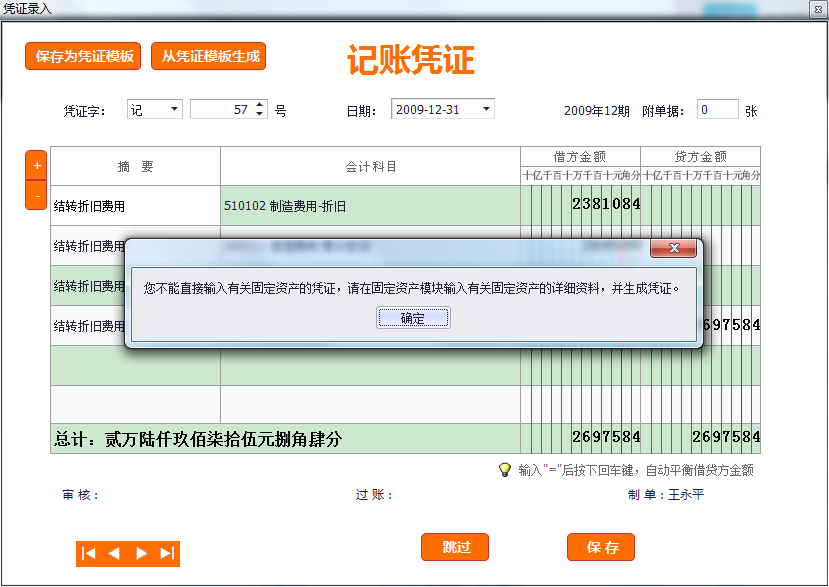829x587 pixels.
Task: Go to the next voucher record
Action: pyautogui.click(x=141, y=553)
